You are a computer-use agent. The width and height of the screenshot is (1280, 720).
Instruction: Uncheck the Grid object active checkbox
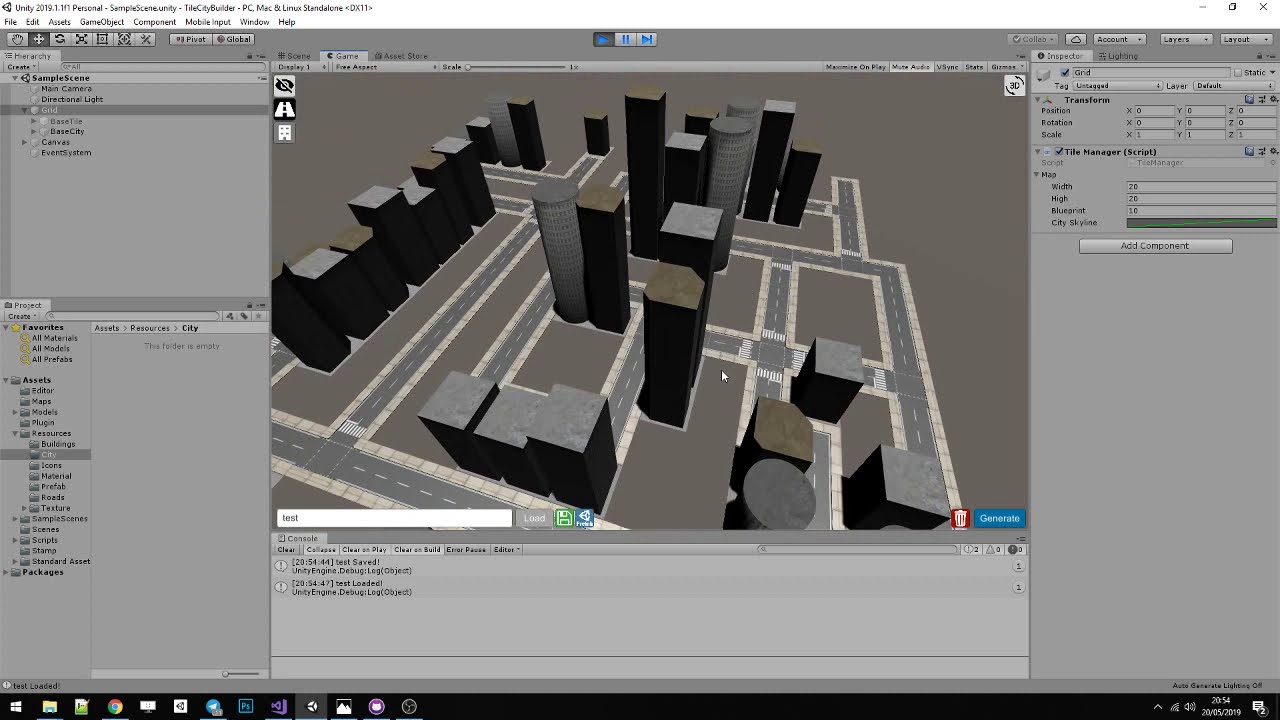tap(1065, 73)
